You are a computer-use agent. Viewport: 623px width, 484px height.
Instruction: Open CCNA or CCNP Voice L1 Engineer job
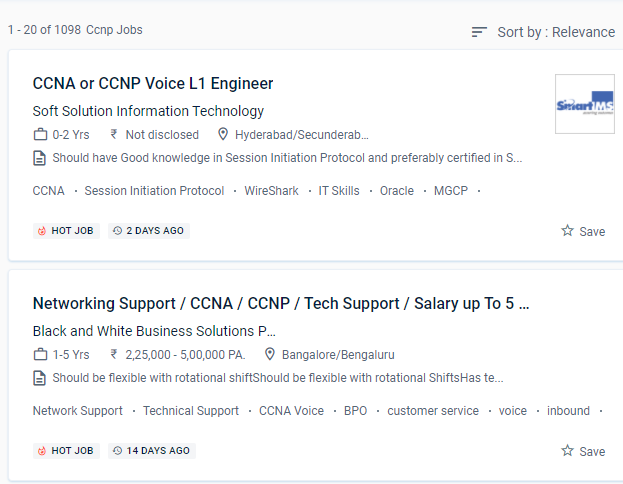pyautogui.click(x=153, y=83)
